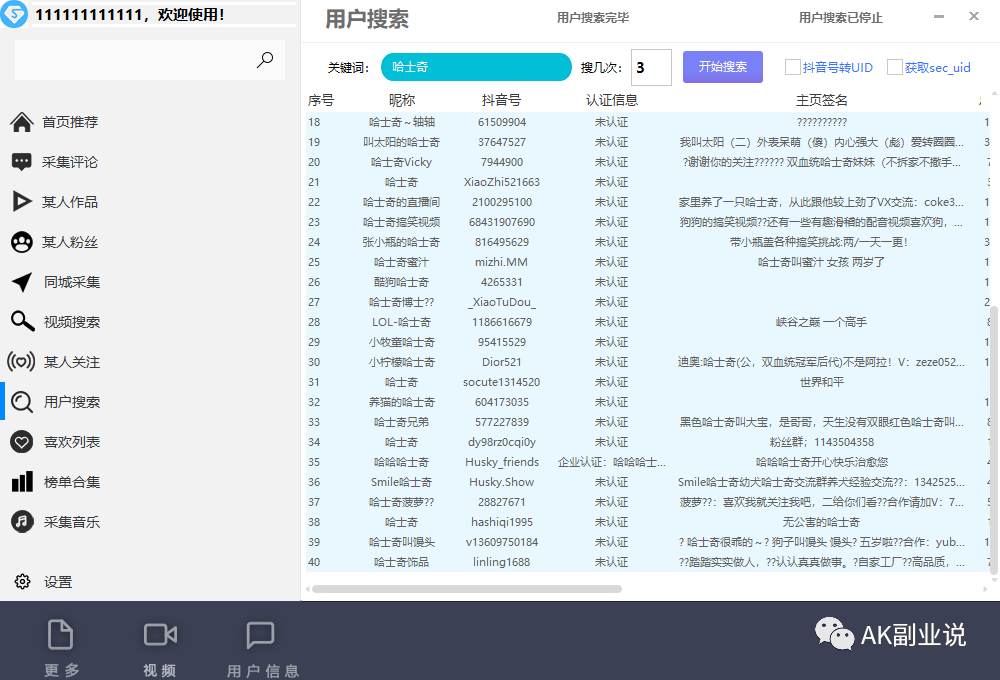Click the fans face icon for 某人粉丝
This screenshot has width=1000, height=680.
pos(22,242)
